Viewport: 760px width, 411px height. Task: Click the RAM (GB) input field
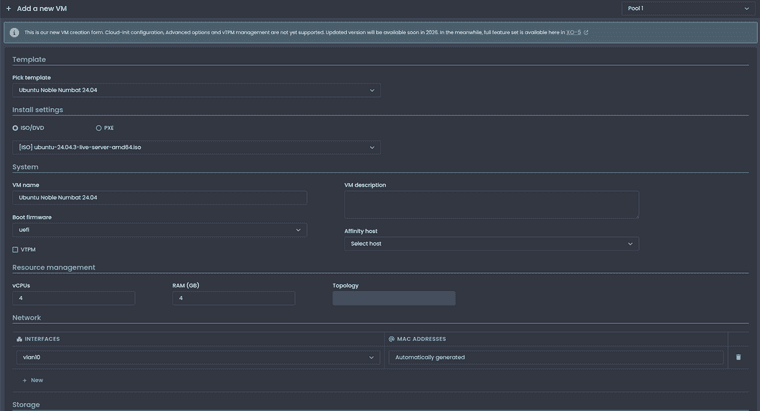pyautogui.click(x=234, y=298)
